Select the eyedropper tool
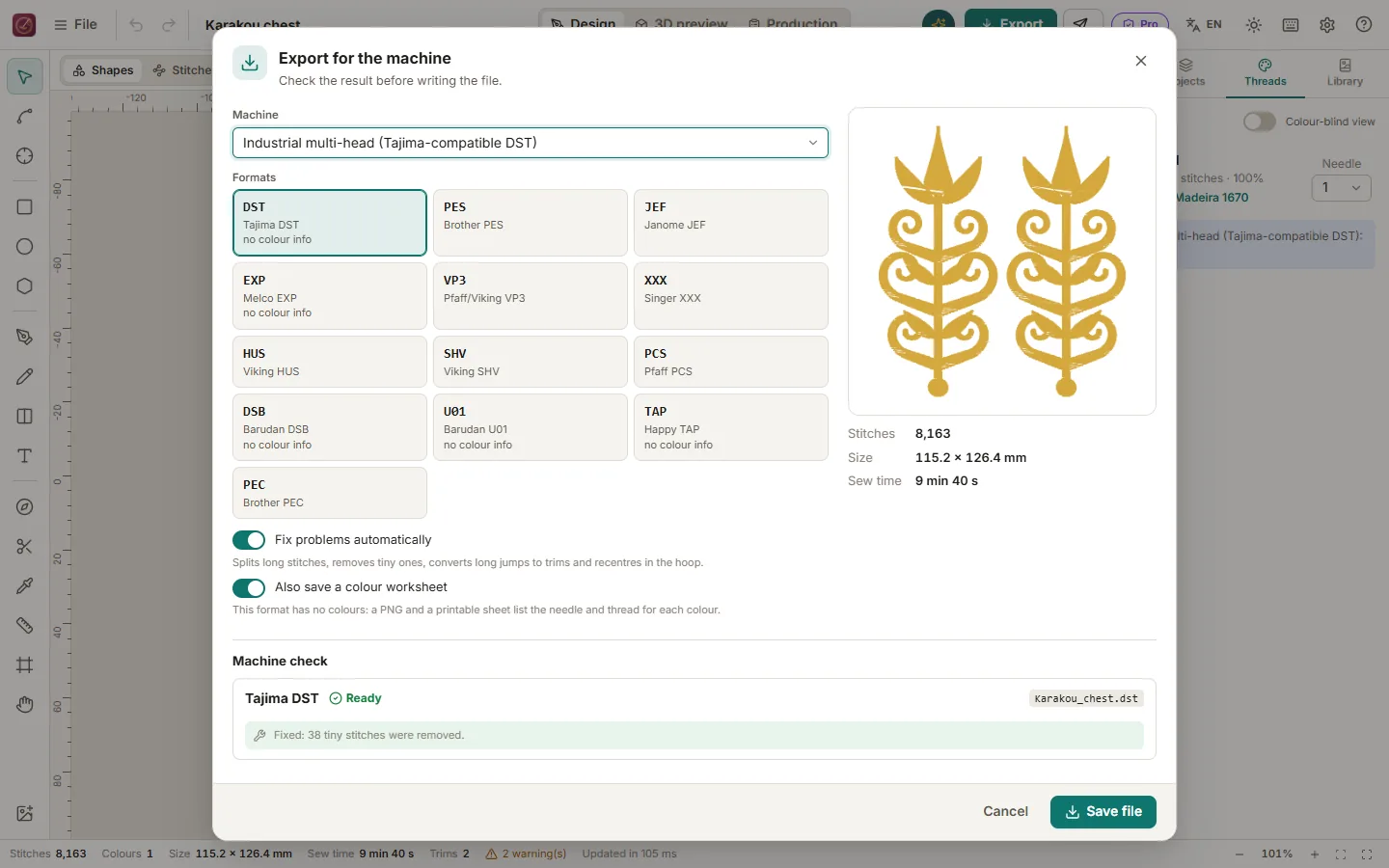The width and height of the screenshot is (1389, 868). pyautogui.click(x=25, y=586)
